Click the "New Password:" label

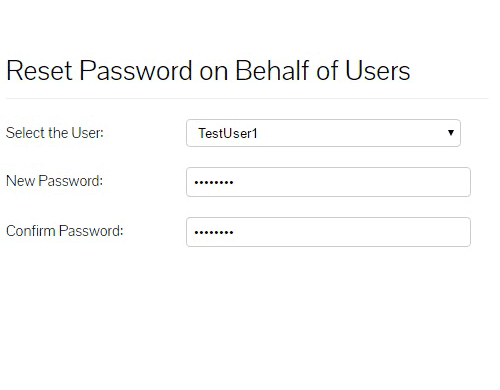[54, 181]
